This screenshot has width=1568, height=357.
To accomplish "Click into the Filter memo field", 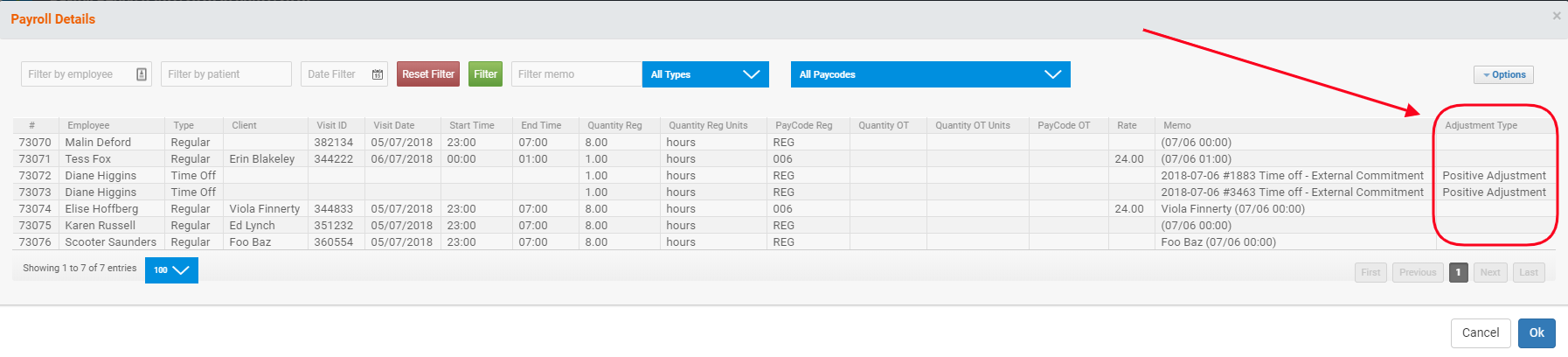I will point(576,74).
